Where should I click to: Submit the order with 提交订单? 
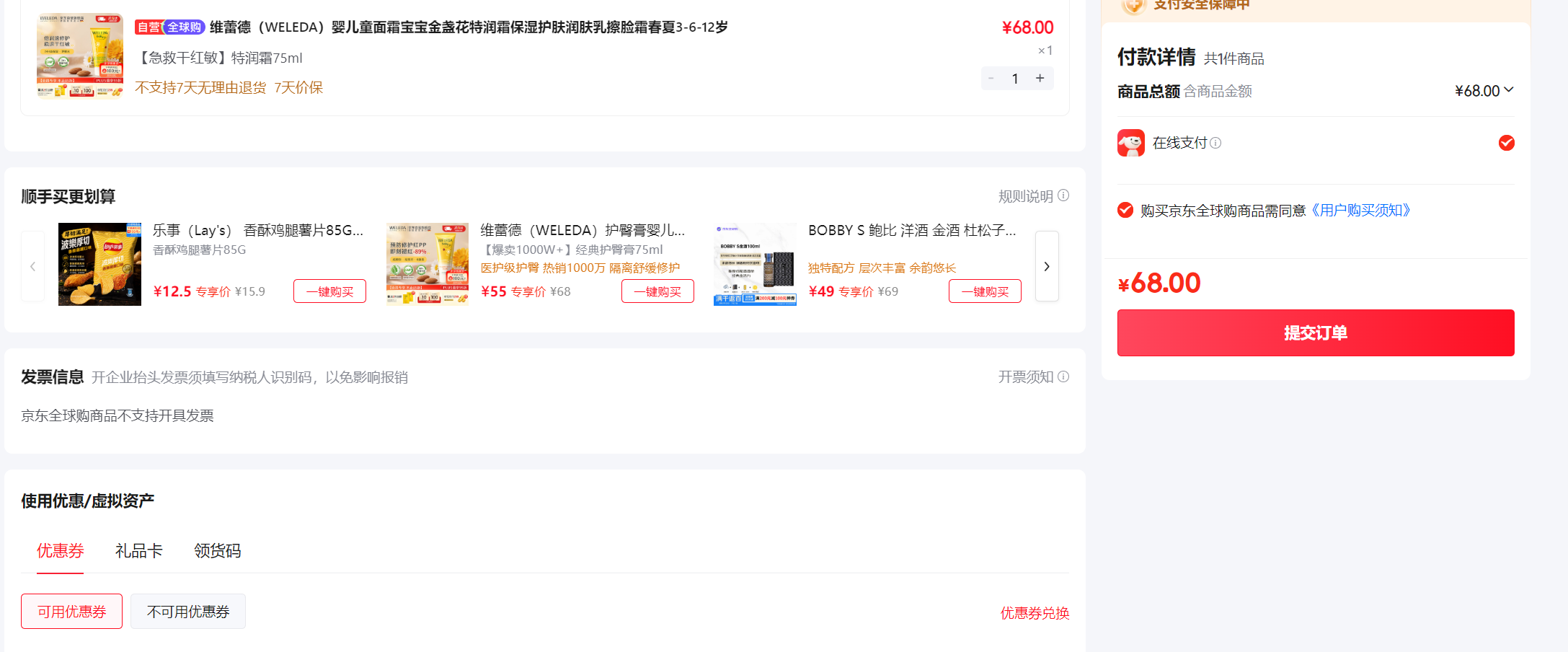point(1316,332)
